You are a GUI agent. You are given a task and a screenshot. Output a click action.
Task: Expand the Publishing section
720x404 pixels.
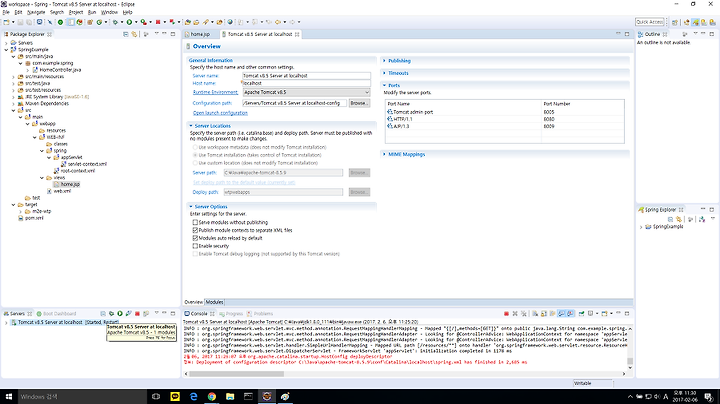coord(384,61)
